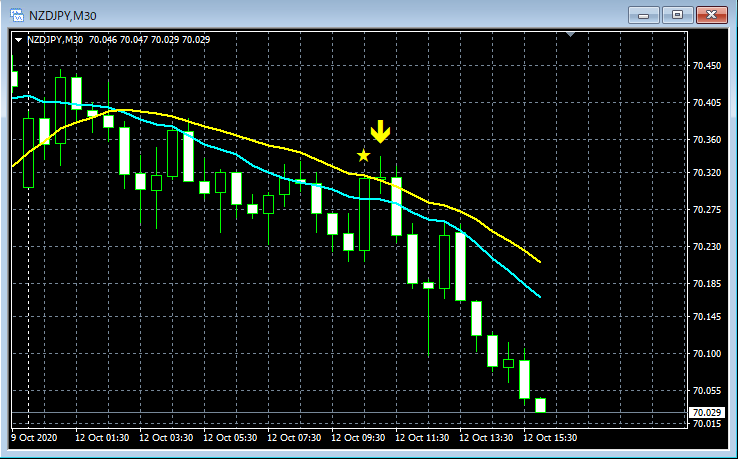Click the current price label 70.029

tap(707, 413)
